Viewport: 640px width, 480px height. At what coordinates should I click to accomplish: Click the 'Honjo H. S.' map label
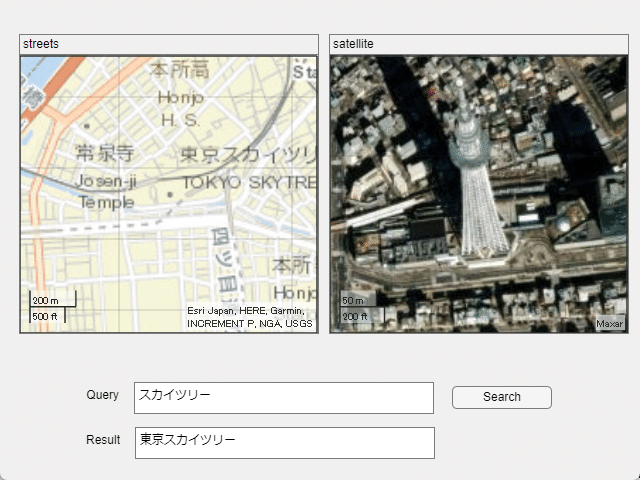coord(180,109)
